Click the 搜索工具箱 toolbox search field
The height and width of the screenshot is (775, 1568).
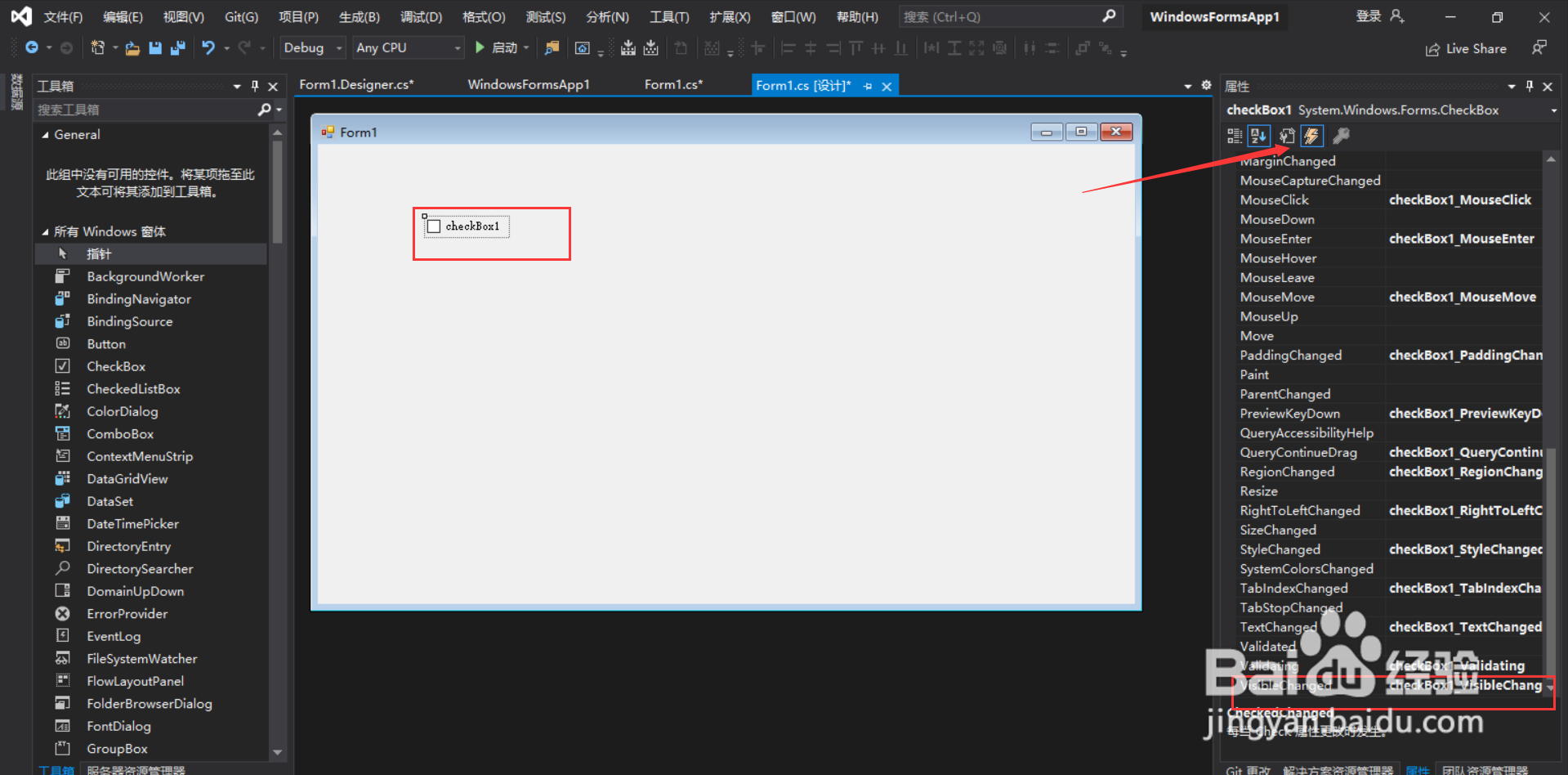coord(147,110)
